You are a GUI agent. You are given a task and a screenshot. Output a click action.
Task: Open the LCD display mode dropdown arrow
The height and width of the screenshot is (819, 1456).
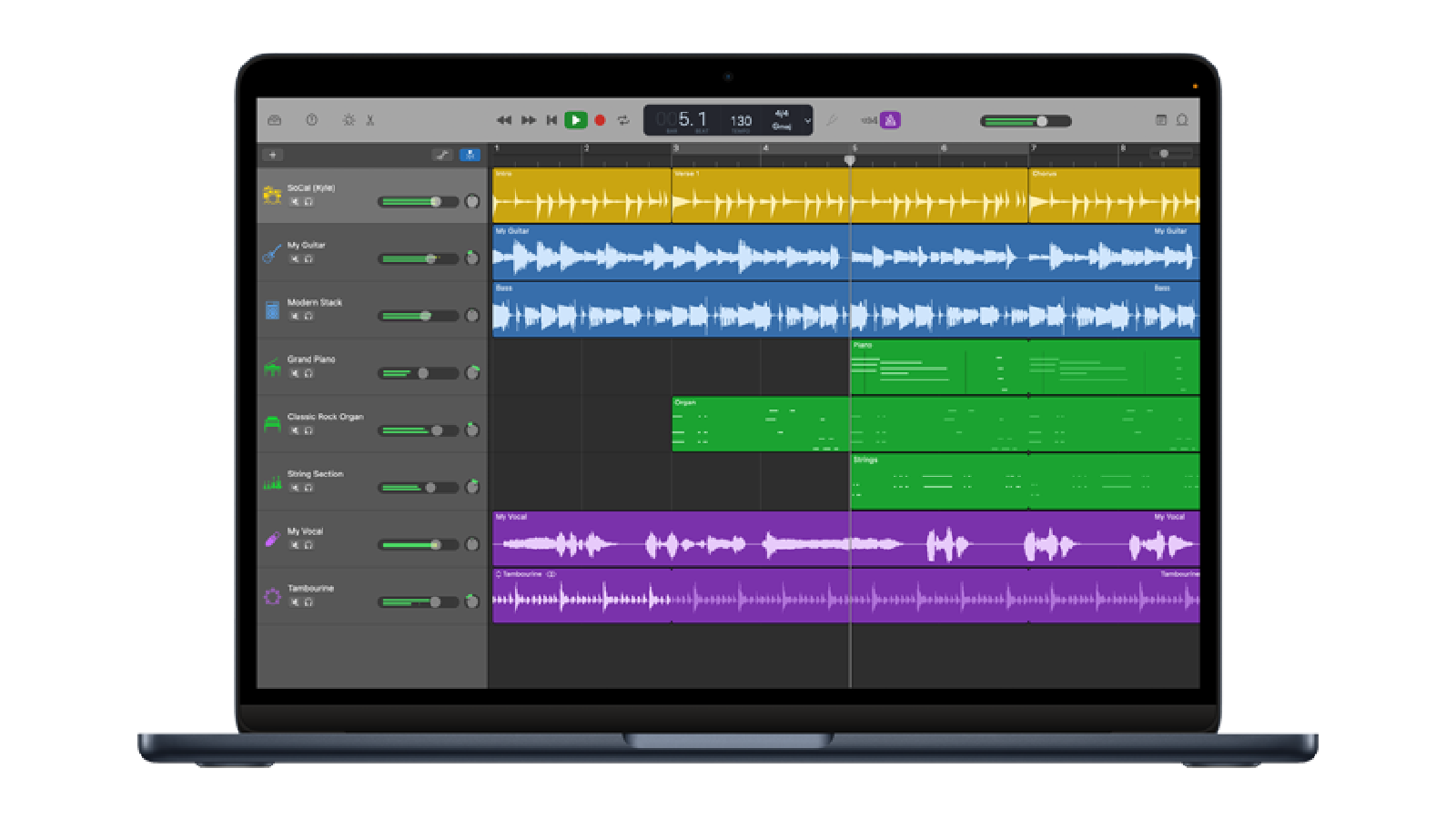(806, 120)
